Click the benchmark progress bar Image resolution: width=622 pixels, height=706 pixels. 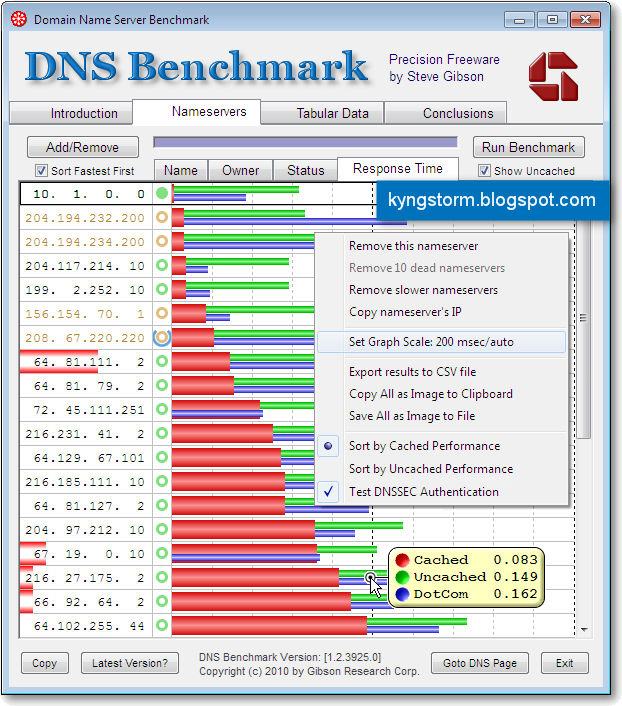point(305,142)
